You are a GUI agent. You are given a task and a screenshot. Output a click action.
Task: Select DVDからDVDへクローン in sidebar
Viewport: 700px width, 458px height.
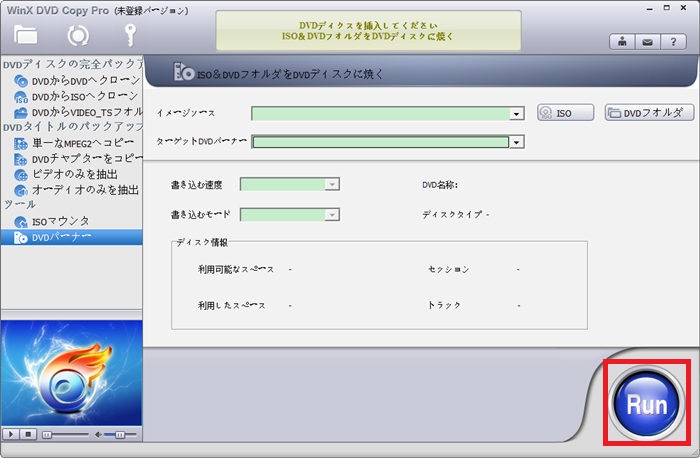(78, 81)
